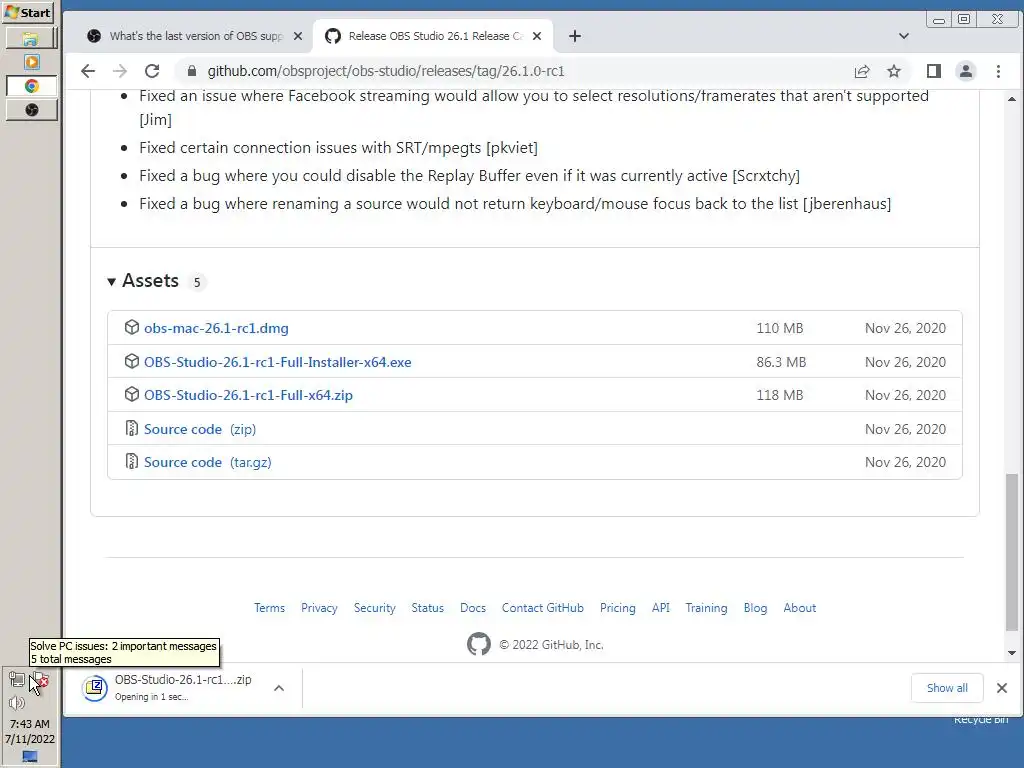Open the Terms footer link
Image resolution: width=1024 pixels, height=768 pixels.
269,608
